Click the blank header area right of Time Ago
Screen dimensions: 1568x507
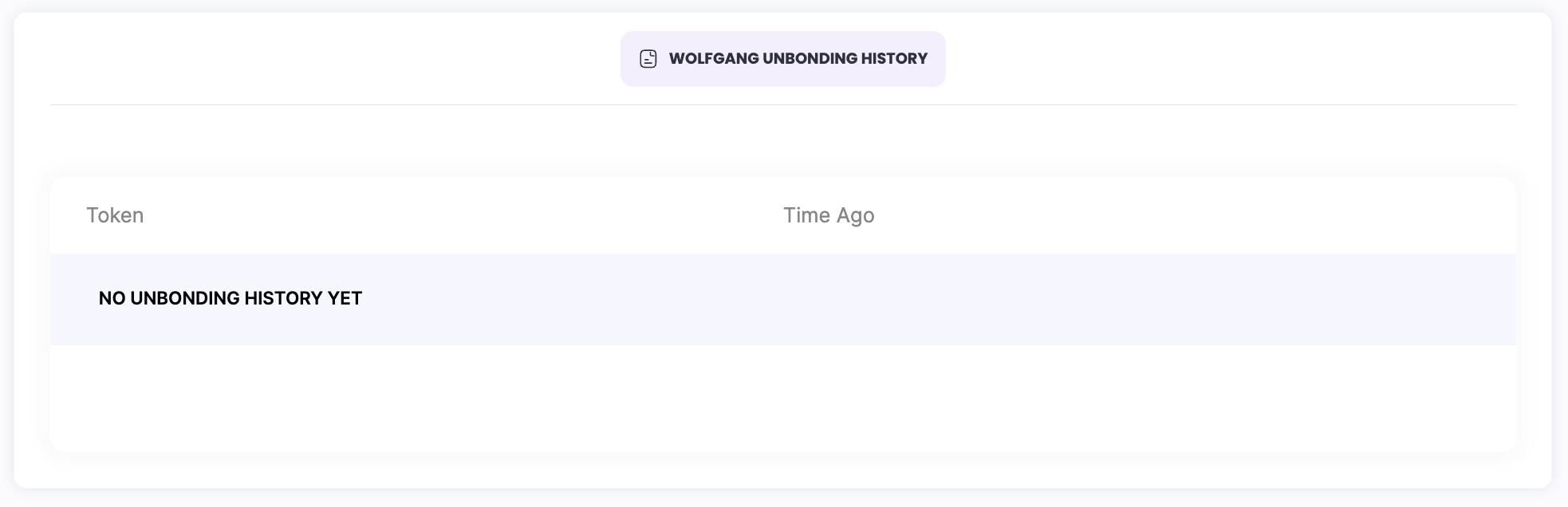pos(1196,215)
